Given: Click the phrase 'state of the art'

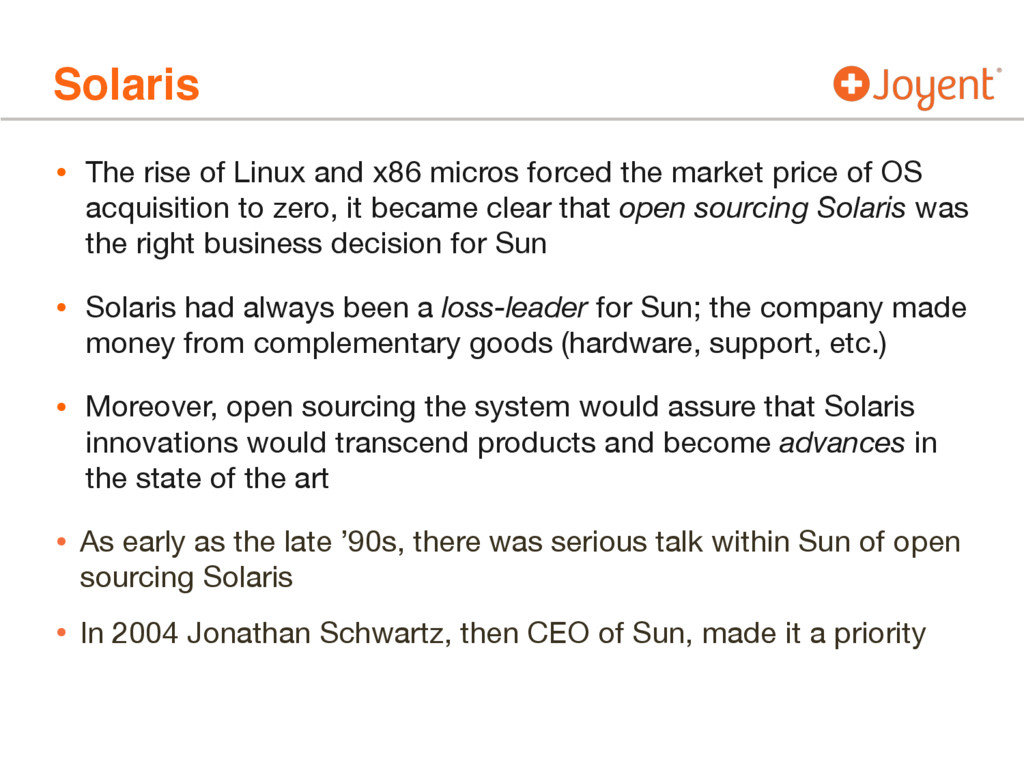Looking at the screenshot, I should [x=232, y=479].
